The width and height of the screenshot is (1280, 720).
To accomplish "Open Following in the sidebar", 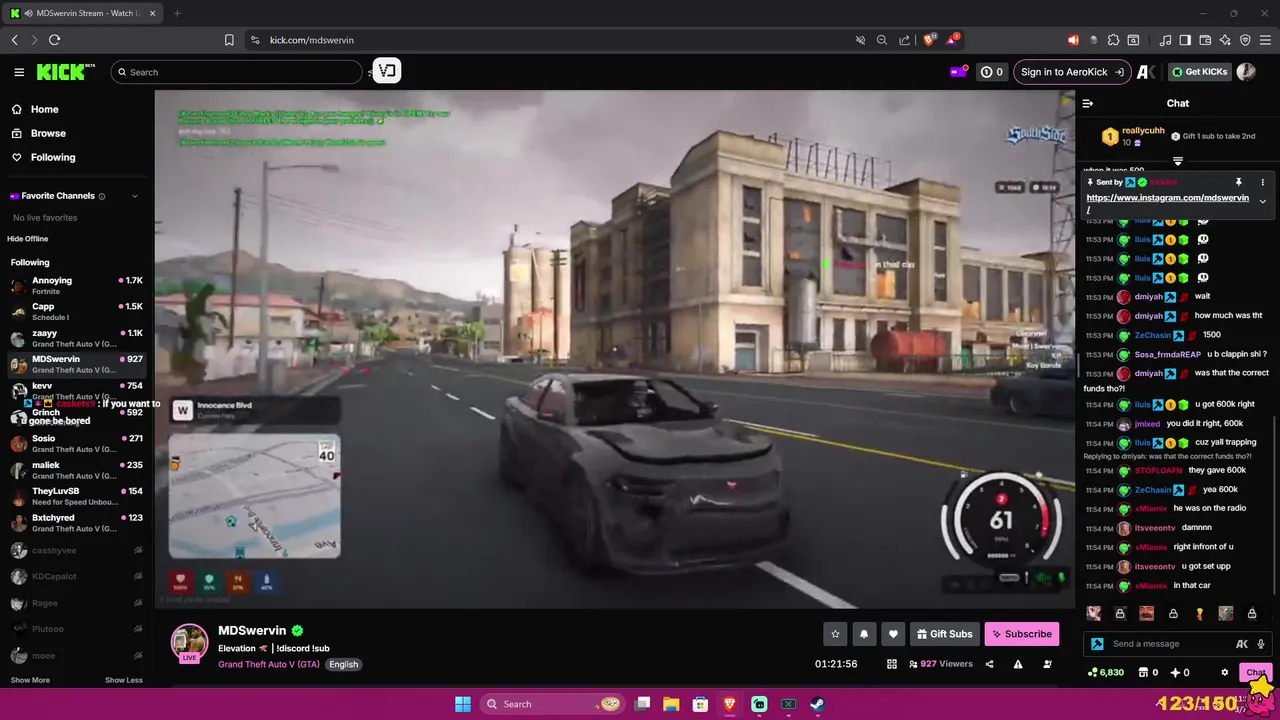I will pyautogui.click(x=52, y=157).
